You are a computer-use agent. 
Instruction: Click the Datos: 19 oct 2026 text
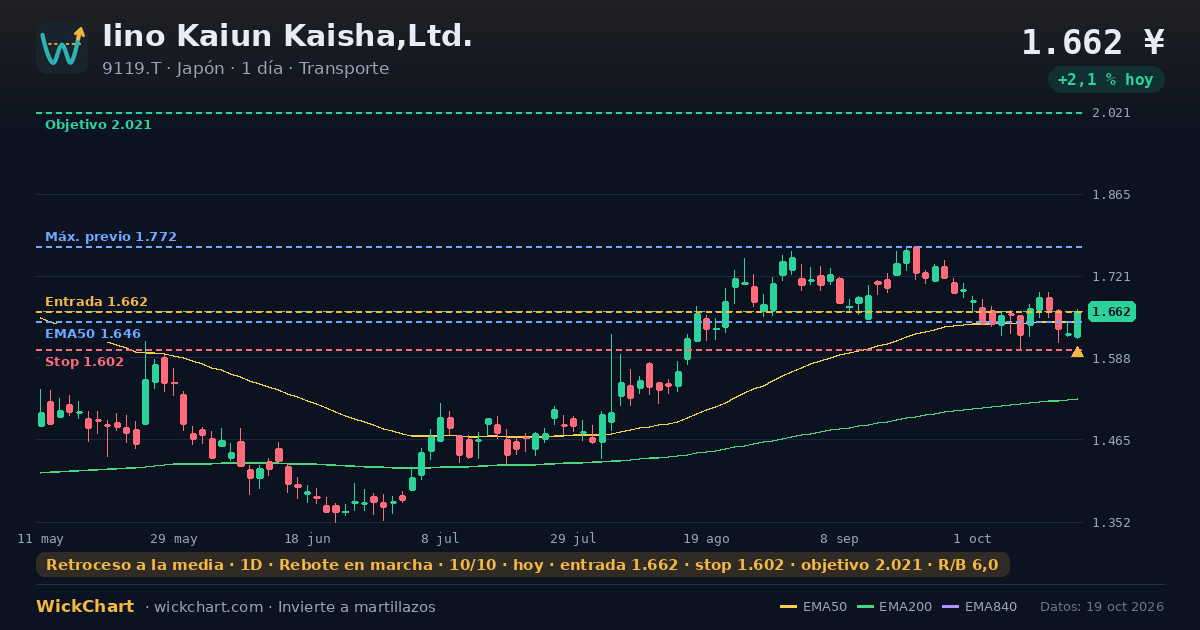click(1102, 607)
